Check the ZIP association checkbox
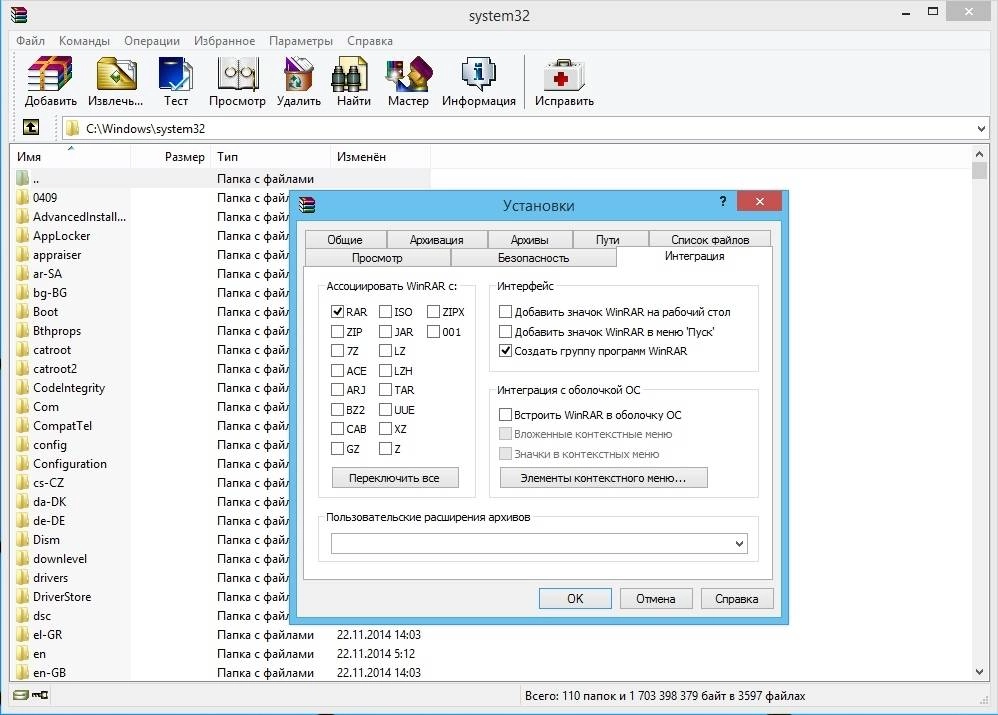Viewport: 998px width, 715px height. coord(338,332)
